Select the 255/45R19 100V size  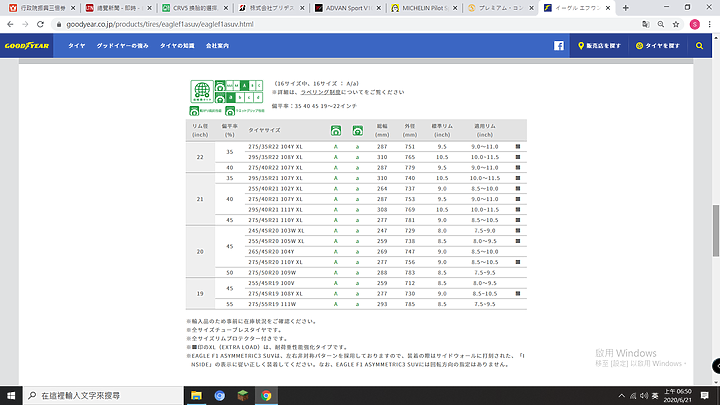pos(271,283)
